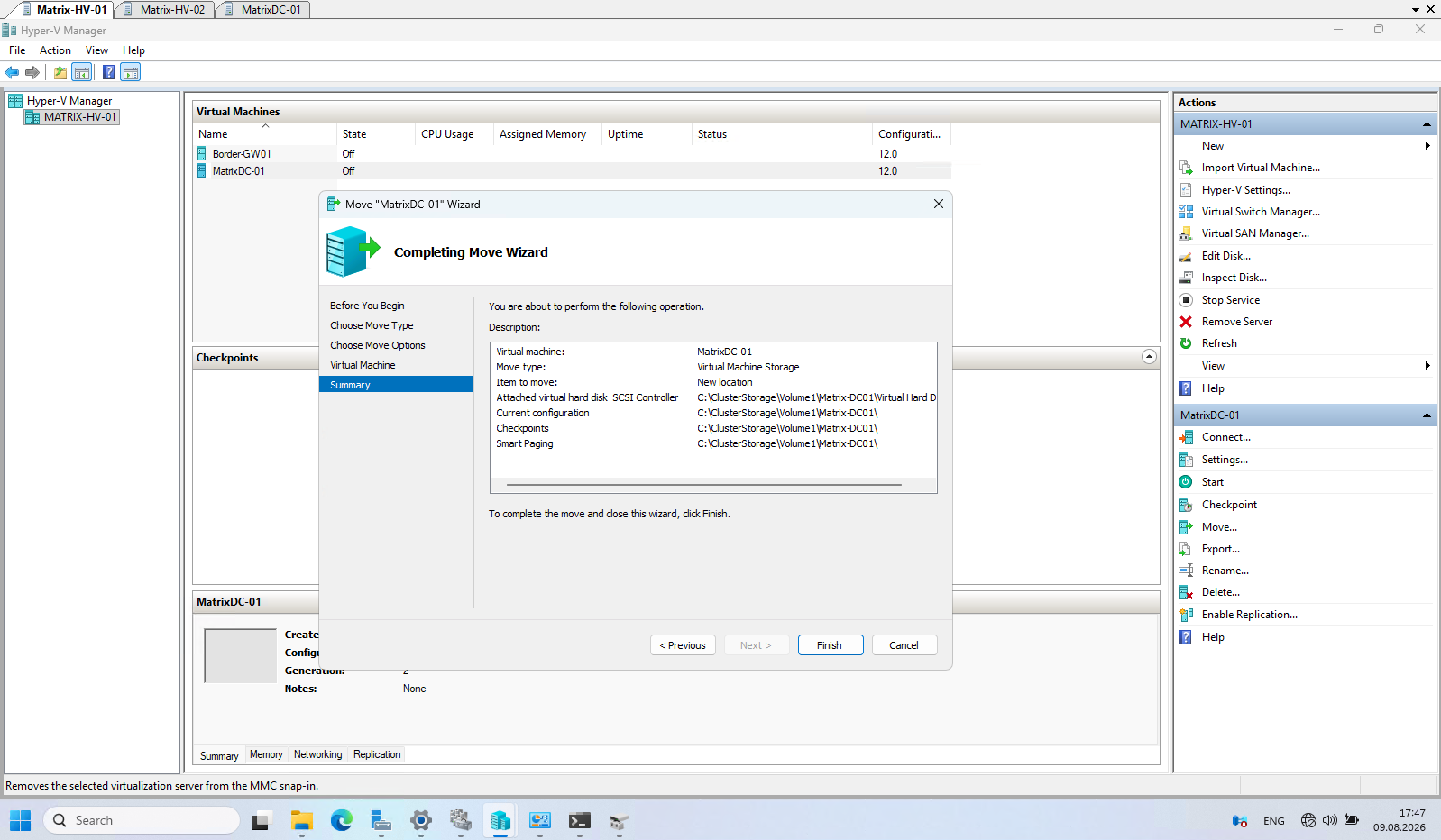Viewport: 1441px width, 840px height.
Task: Open the Memory tab in details pane
Action: tap(266, 754)
